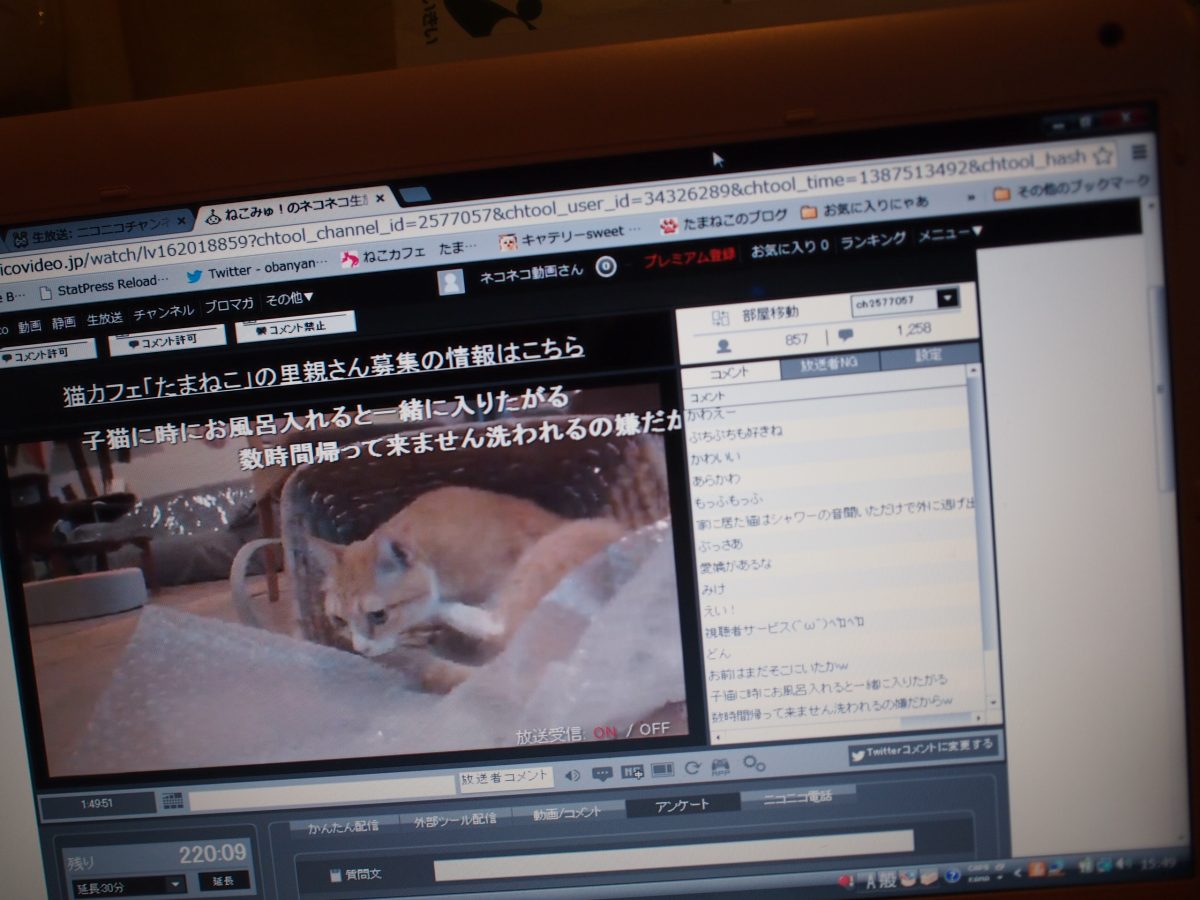Click the middle コメント許可 button
Image resolution: width=1200 pixels, height=900 pixels.
[x=167, y=340]
